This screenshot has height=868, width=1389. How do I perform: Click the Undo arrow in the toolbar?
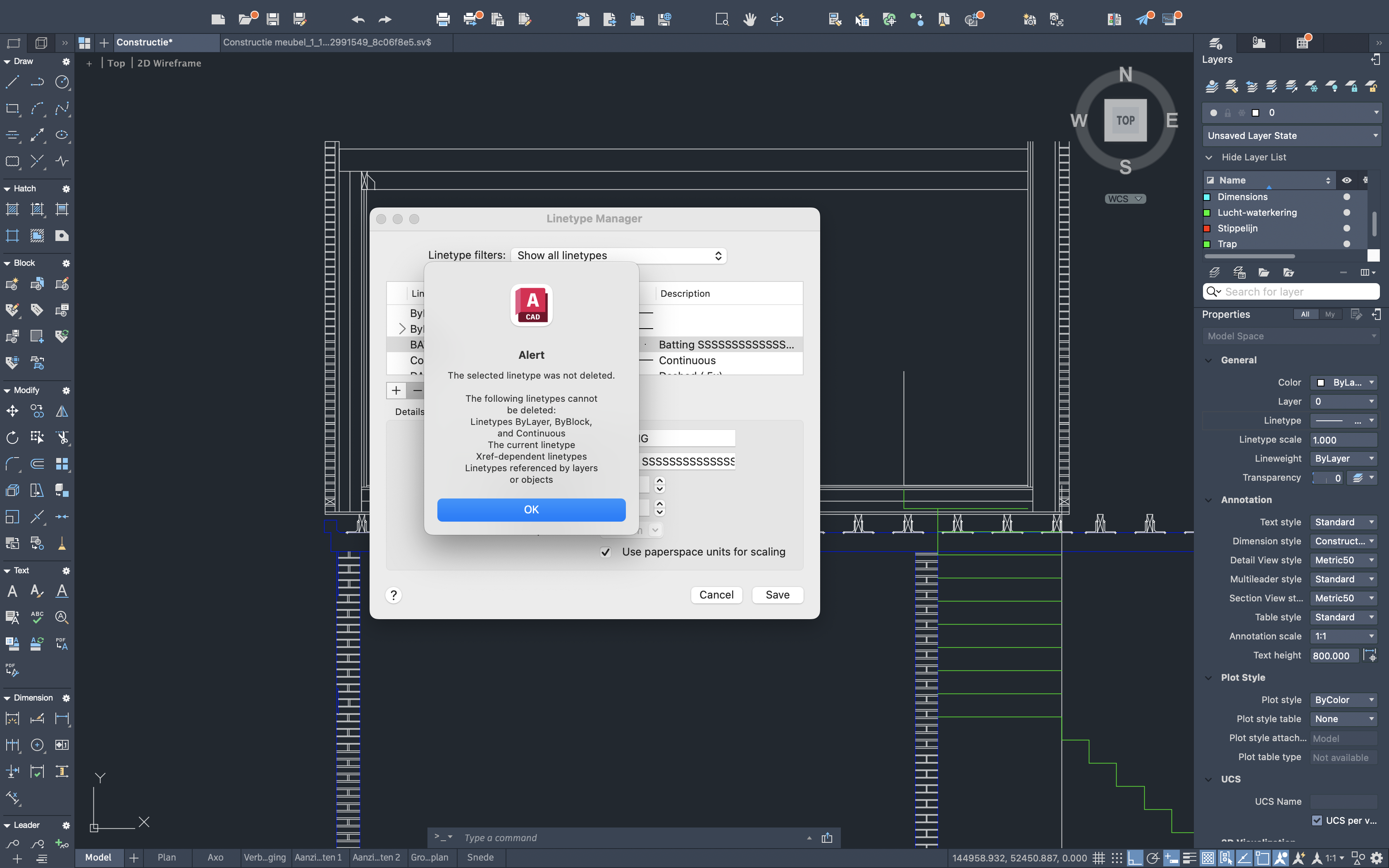pyautogui.click(x=358, y=19)
